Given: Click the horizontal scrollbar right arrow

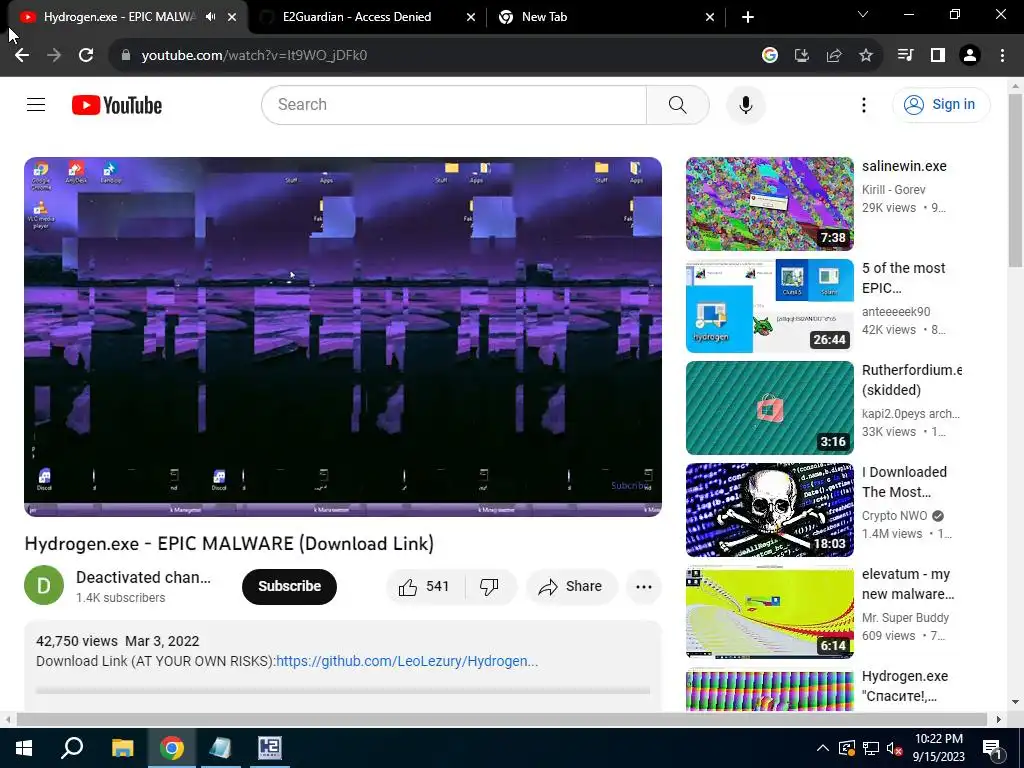Looking at the screenshot, I should pyautogui.click(x=998, y=720).
